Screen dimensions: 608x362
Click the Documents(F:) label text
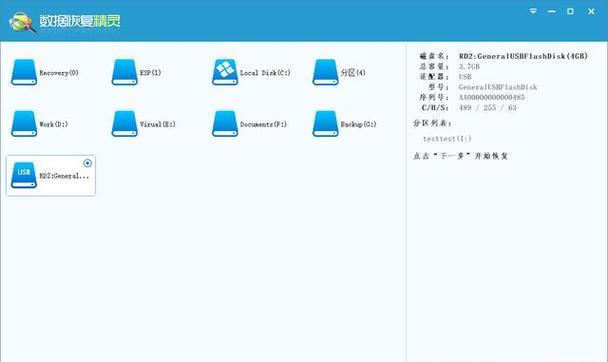coord(263,124)
